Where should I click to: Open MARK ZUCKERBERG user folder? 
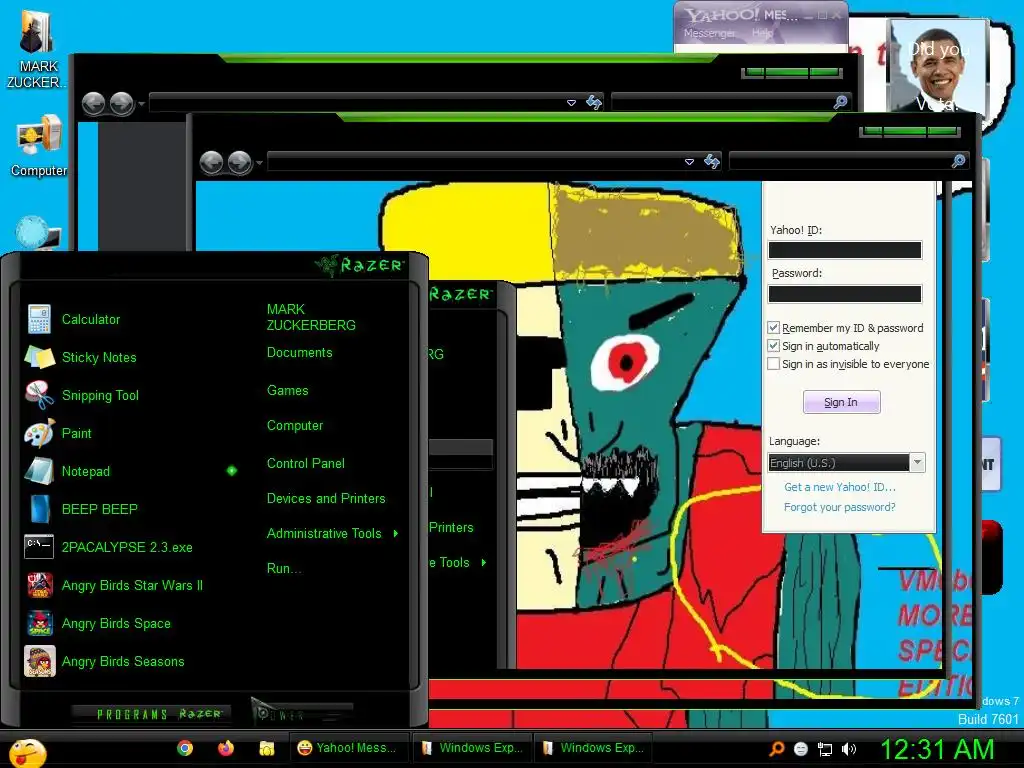(x=311, y=317)
